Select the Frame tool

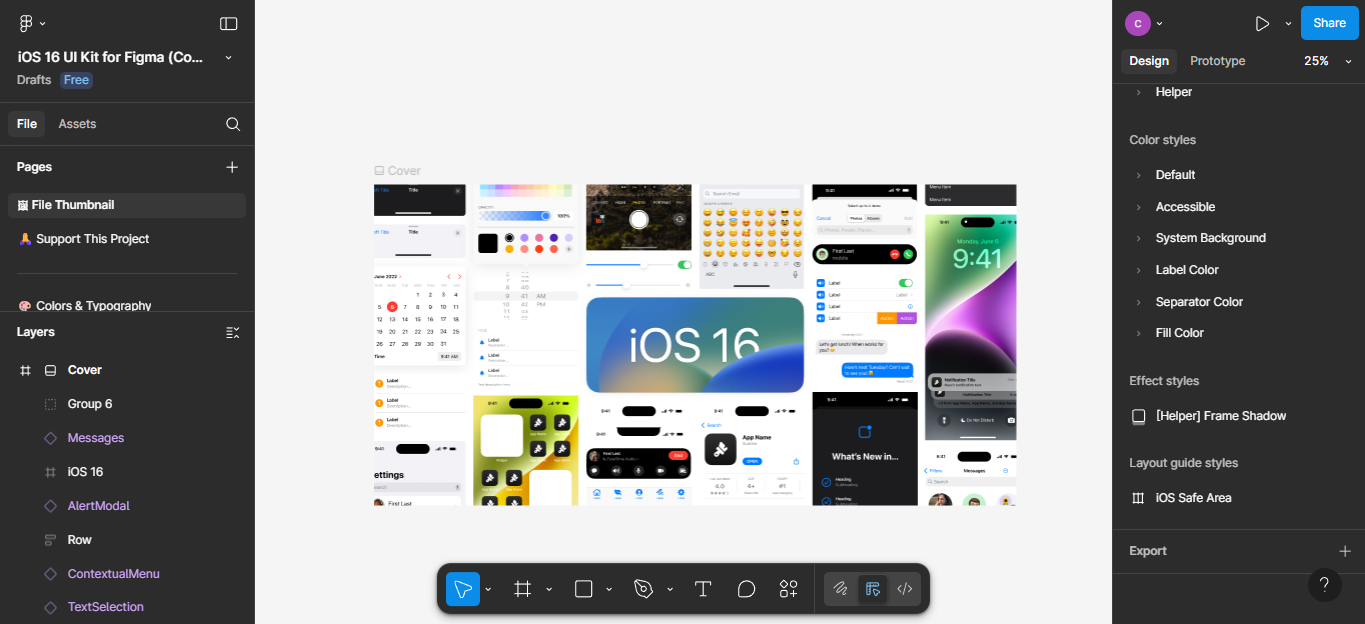(522, 589)
